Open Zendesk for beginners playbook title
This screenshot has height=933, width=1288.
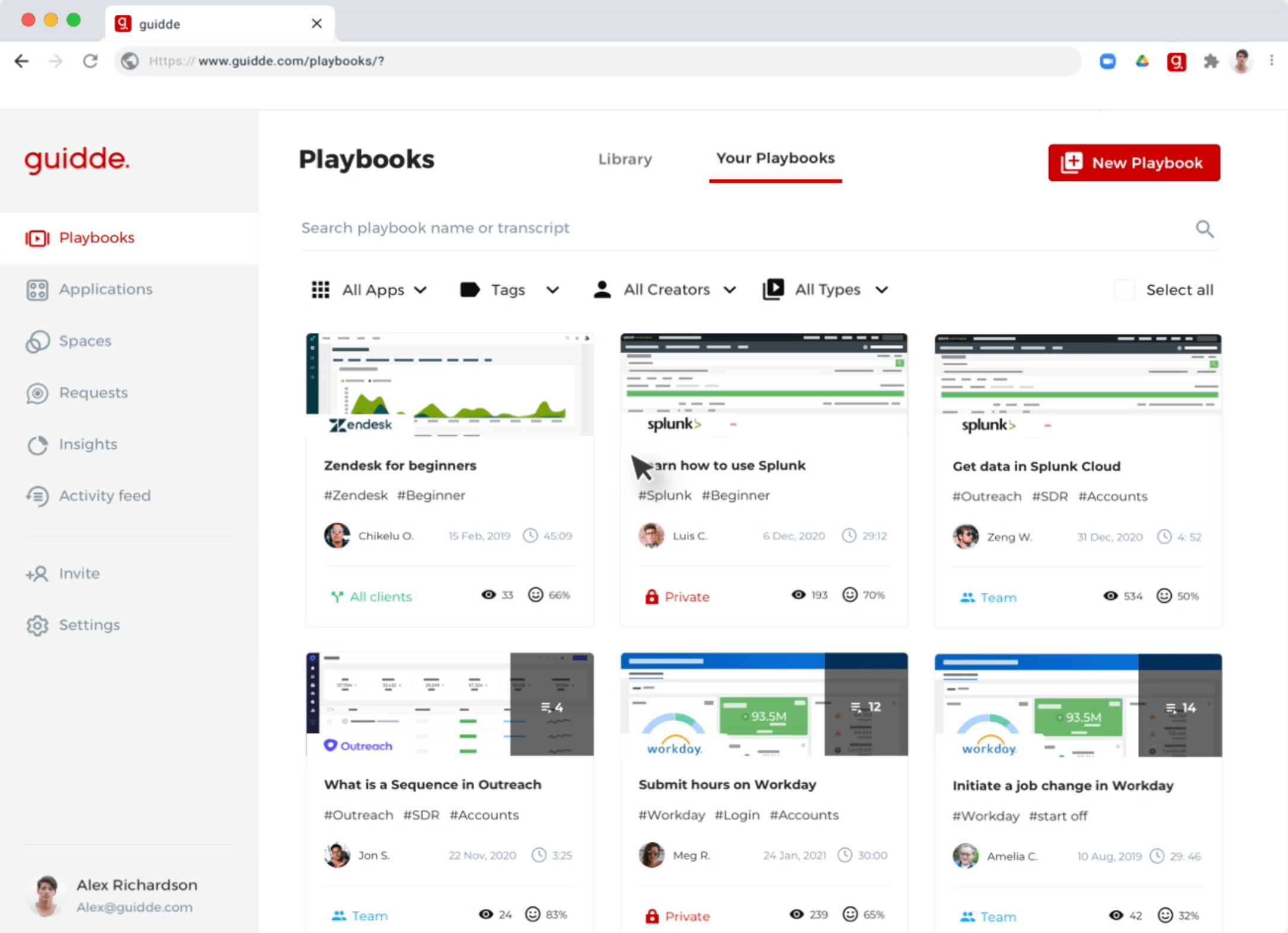(x=400, y=465)
